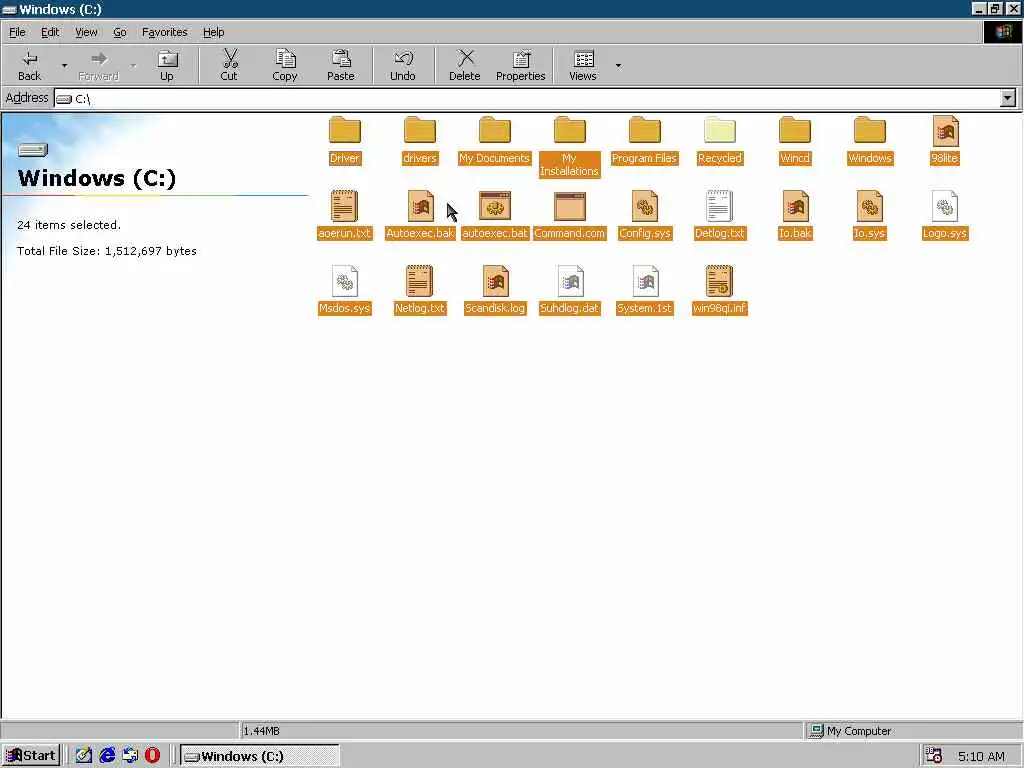The height and width of the screenshot is (768, 1024).
Task: Click the 1.44MB status bar text
Action: tap(261, 731)
